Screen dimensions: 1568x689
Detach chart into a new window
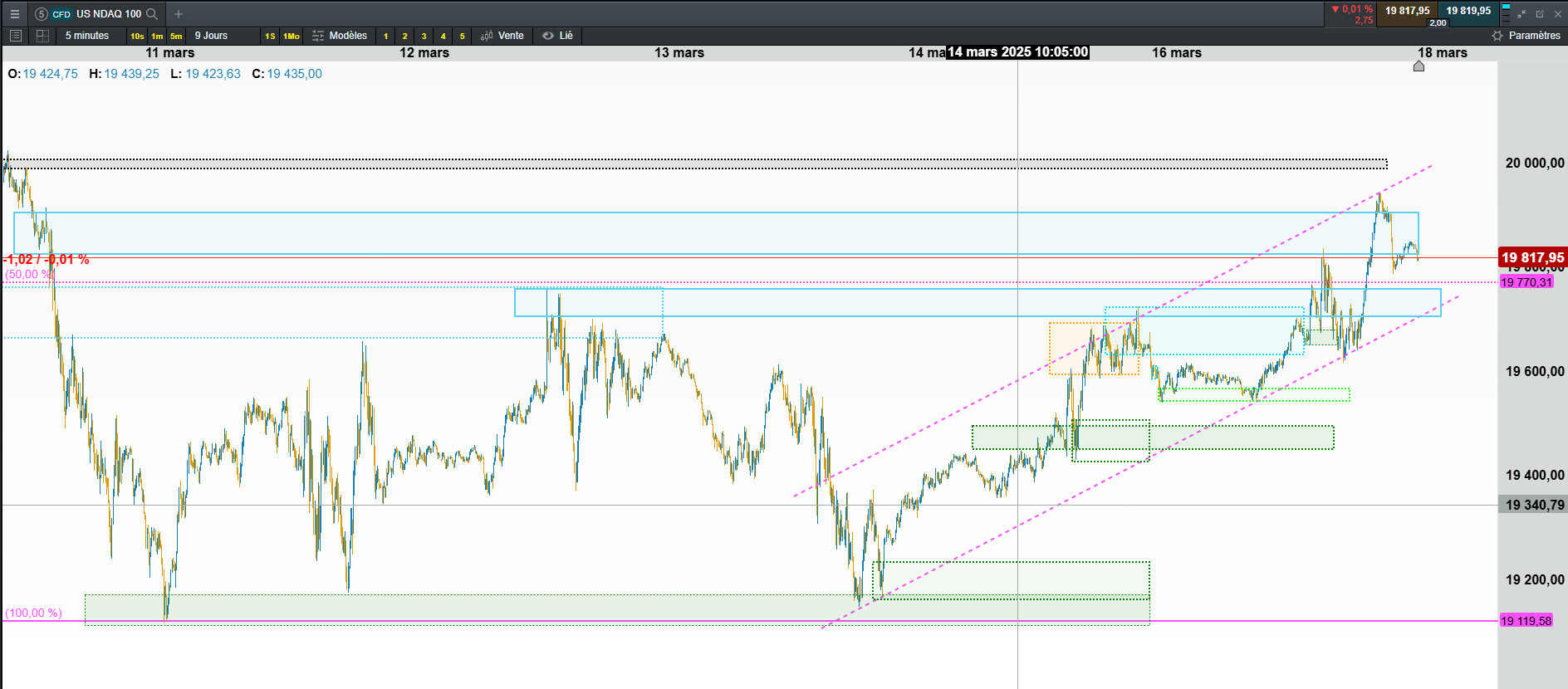[1540, 14]
